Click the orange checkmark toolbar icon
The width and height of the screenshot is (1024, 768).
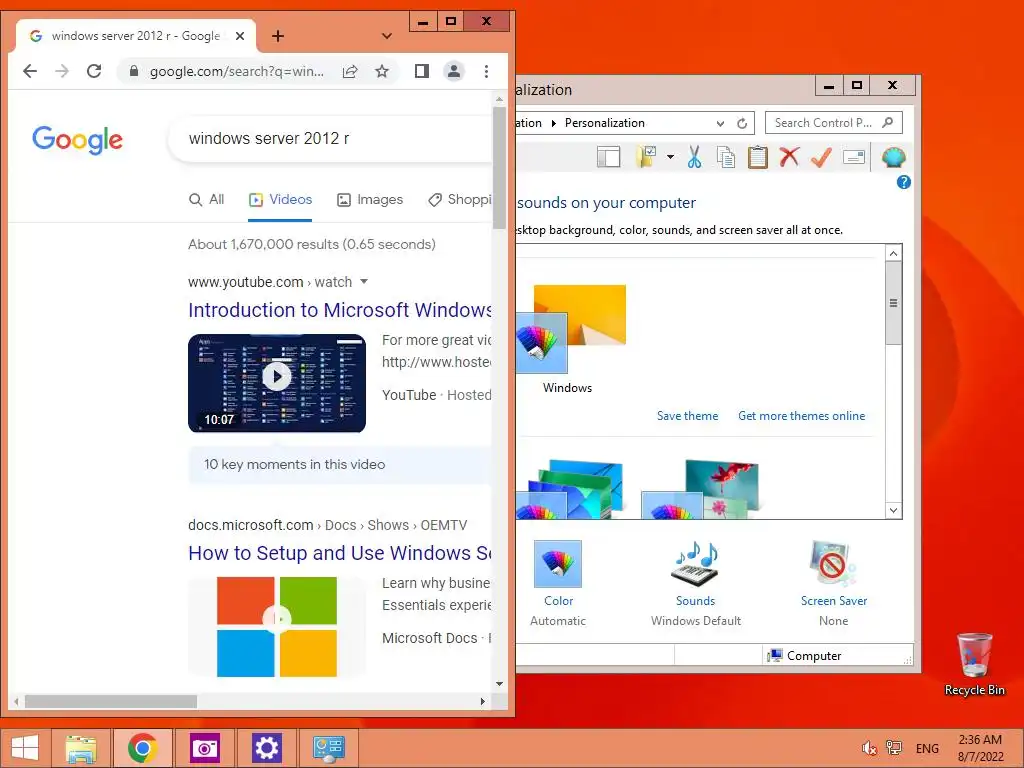click(x=822, y=157)
